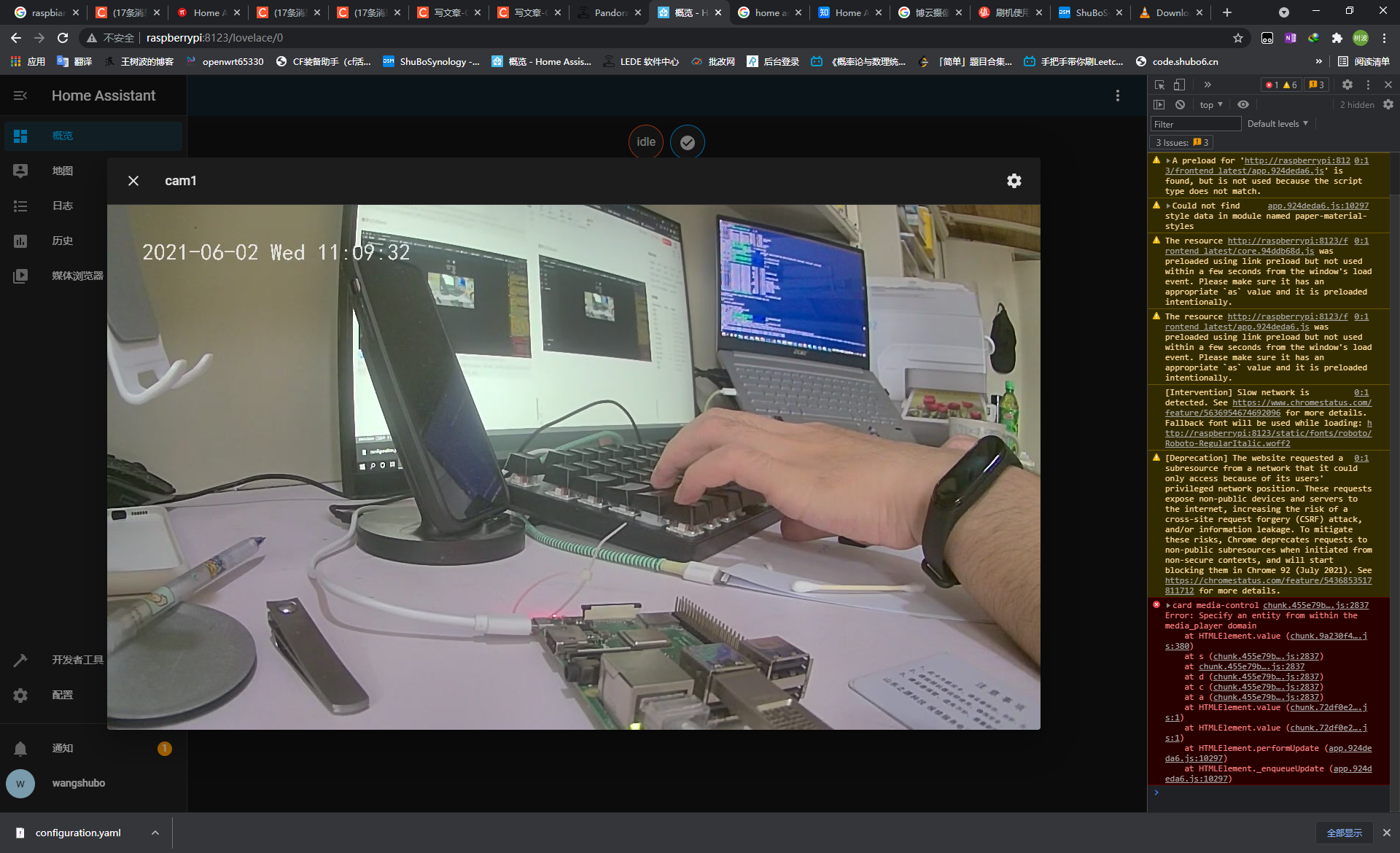Open notifications bell in sidebar
The width and height of the screenshot is (1400, 853).
(20, 748)
